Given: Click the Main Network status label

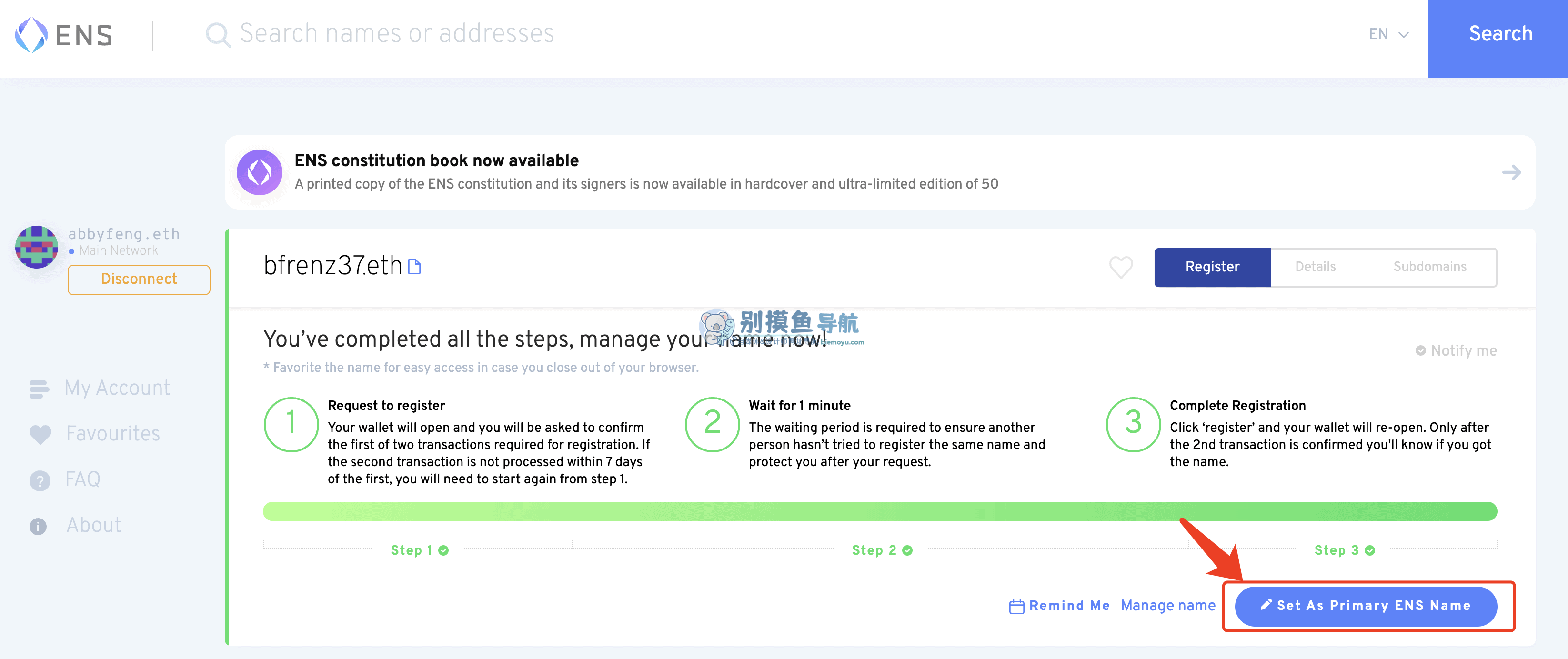Looking at the screenshot, I should 118,251.
